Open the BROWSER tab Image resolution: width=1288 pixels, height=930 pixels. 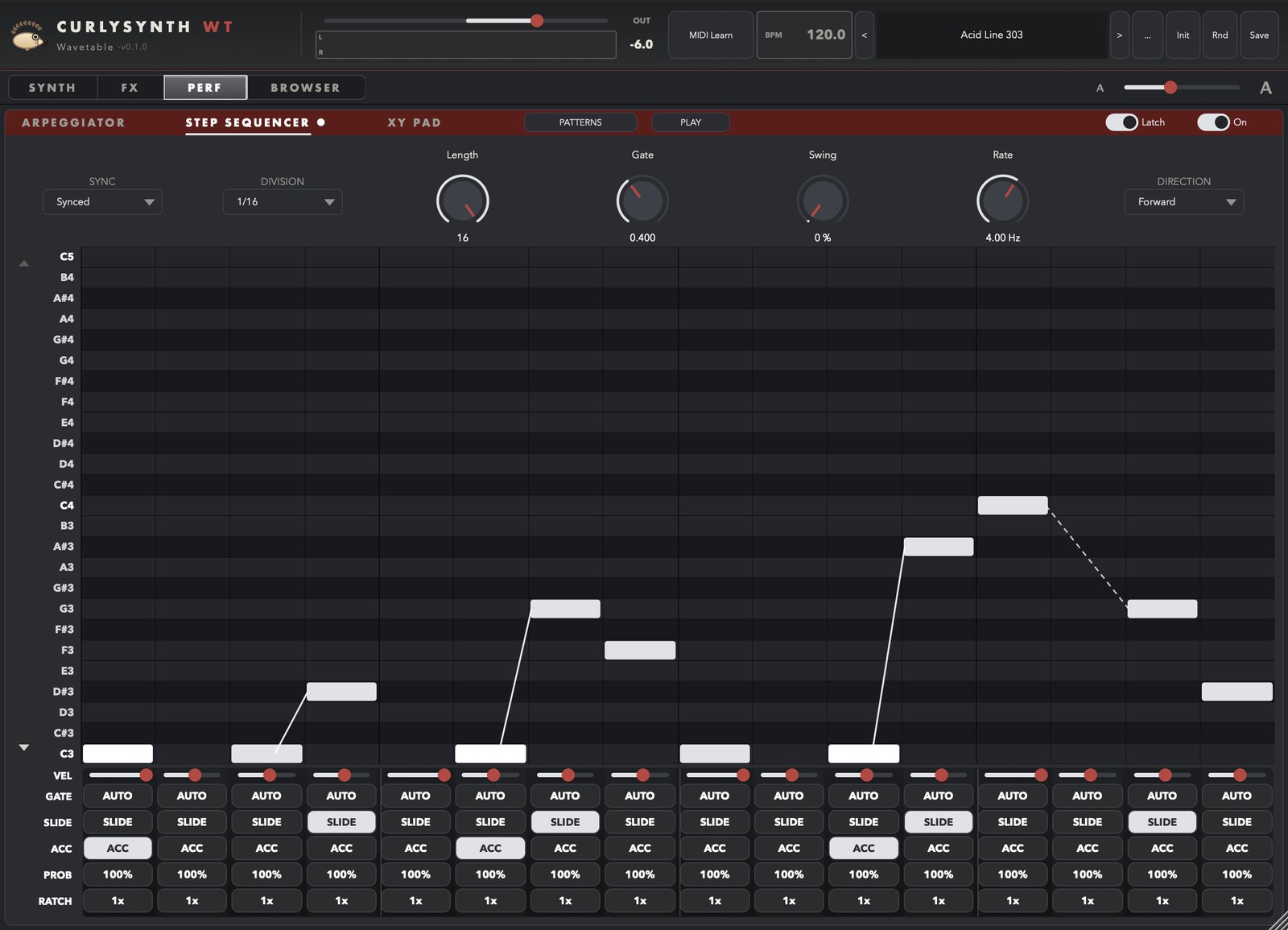pyautogui.click(x=305, y=88)
